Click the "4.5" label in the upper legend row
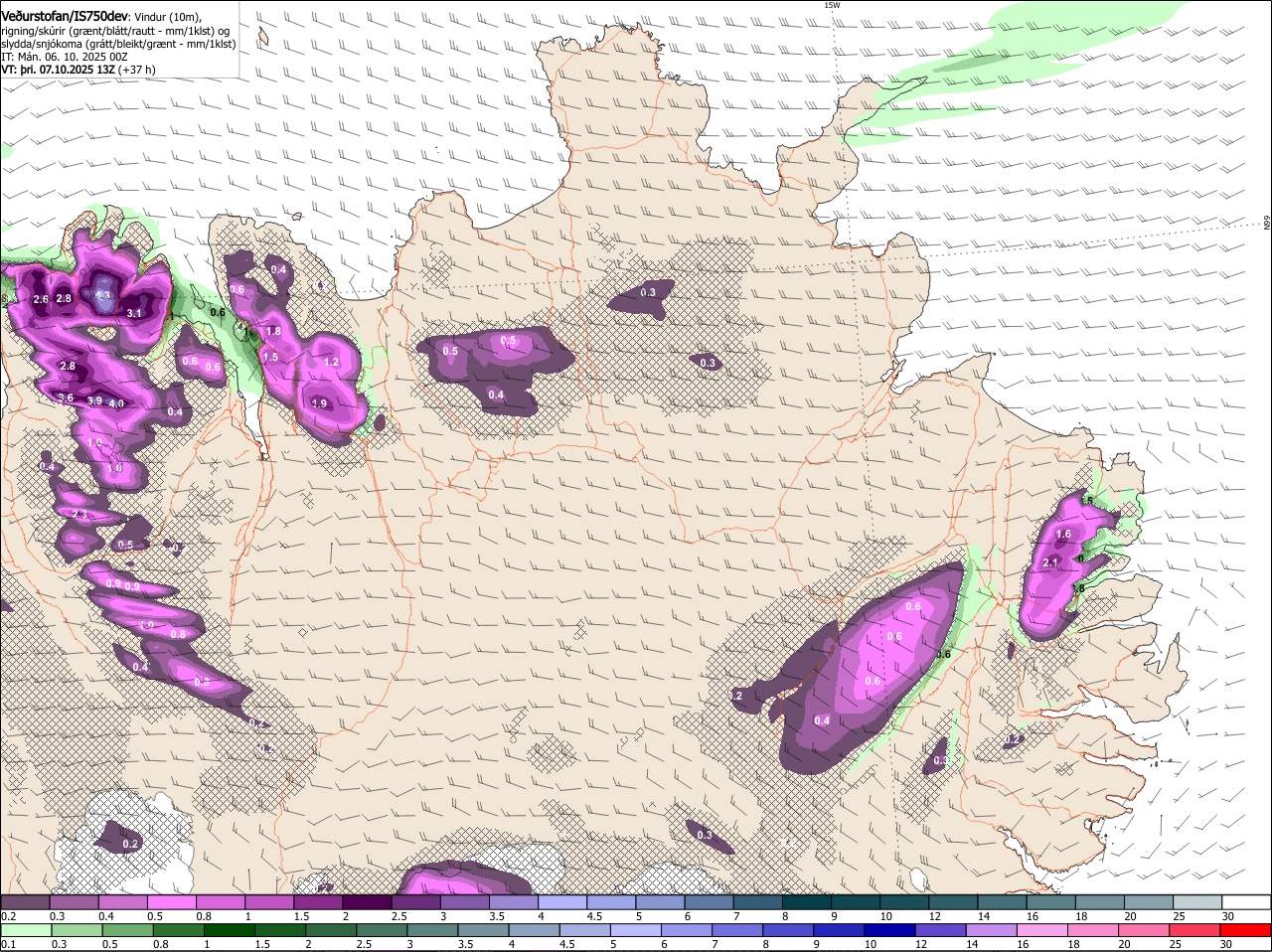The height and width of the screenshot is (952, 1272). click(594, 916)
